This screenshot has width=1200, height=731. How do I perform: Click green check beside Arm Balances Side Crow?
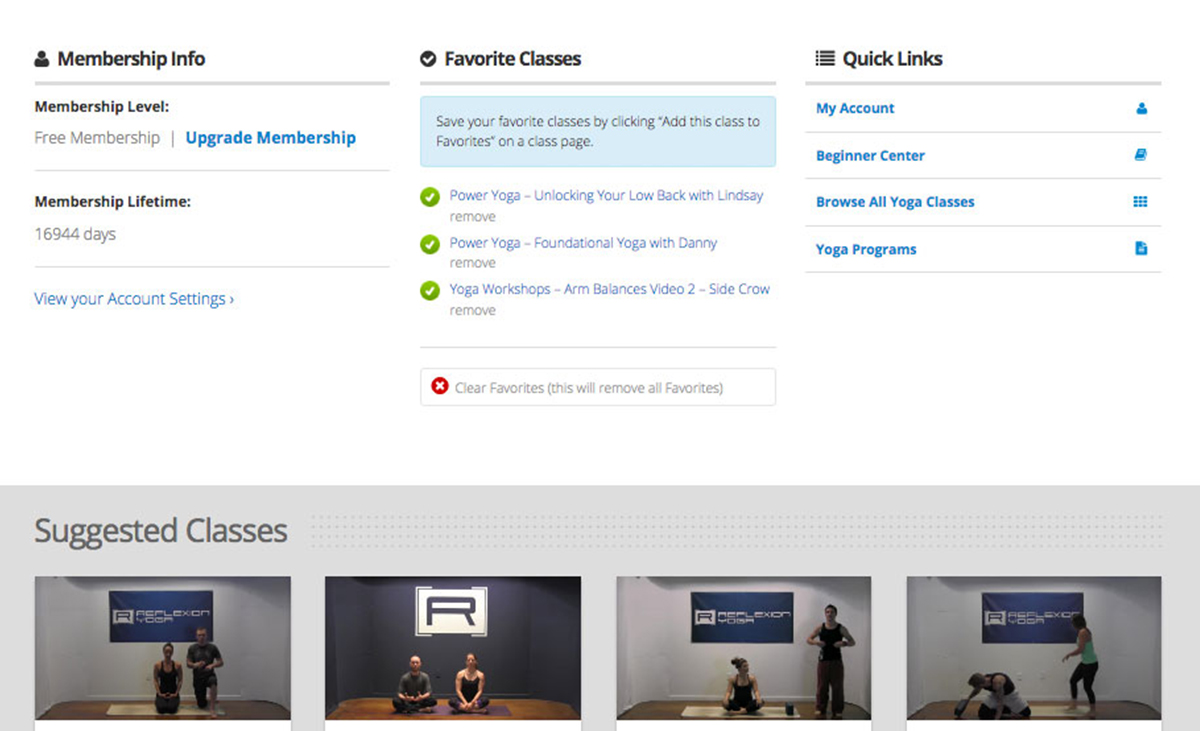tap(430, 291)
